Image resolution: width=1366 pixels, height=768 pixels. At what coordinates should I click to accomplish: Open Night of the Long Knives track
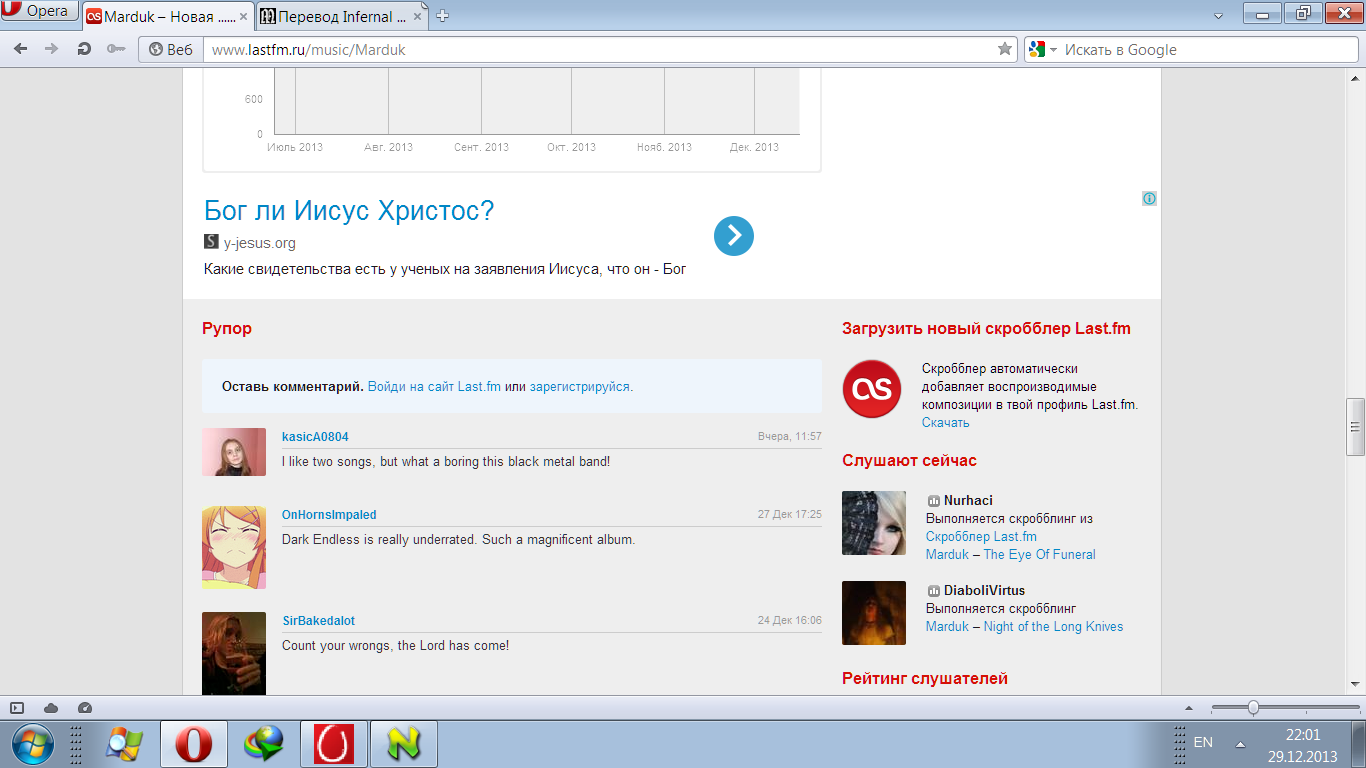click(1053, 626)
